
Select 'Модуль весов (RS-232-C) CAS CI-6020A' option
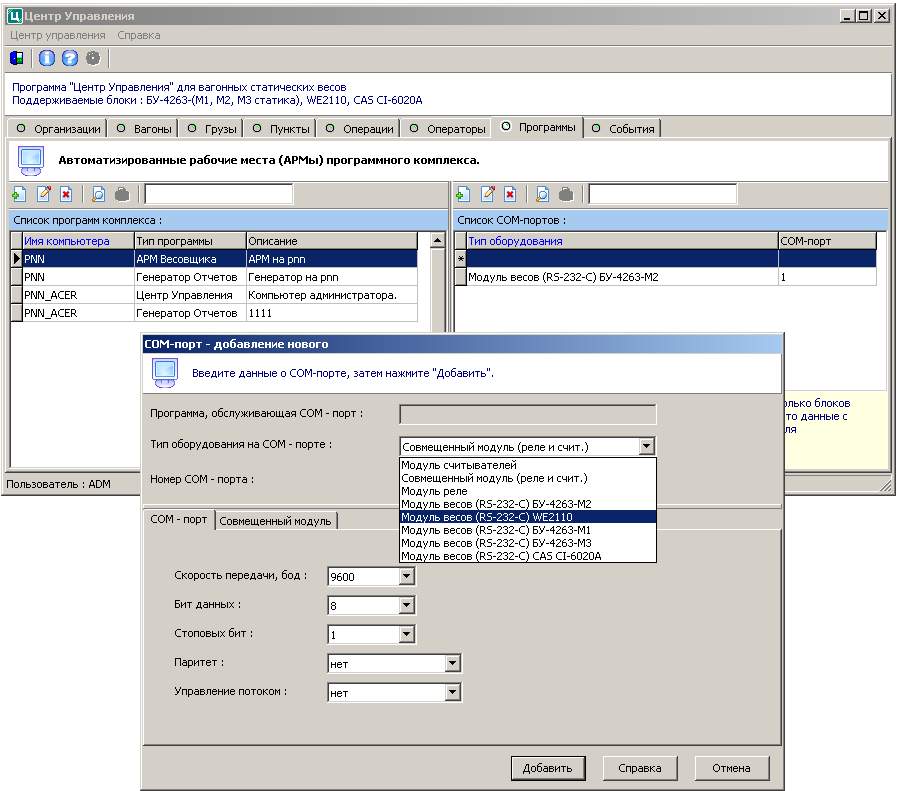click(x=501, y=555)
